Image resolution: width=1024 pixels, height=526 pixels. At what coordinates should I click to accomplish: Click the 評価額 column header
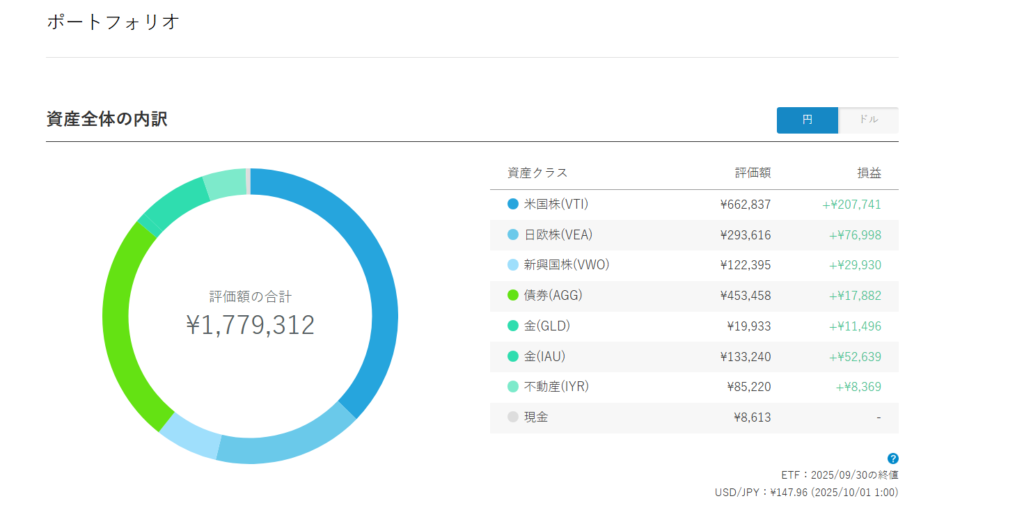click(752, 173)
